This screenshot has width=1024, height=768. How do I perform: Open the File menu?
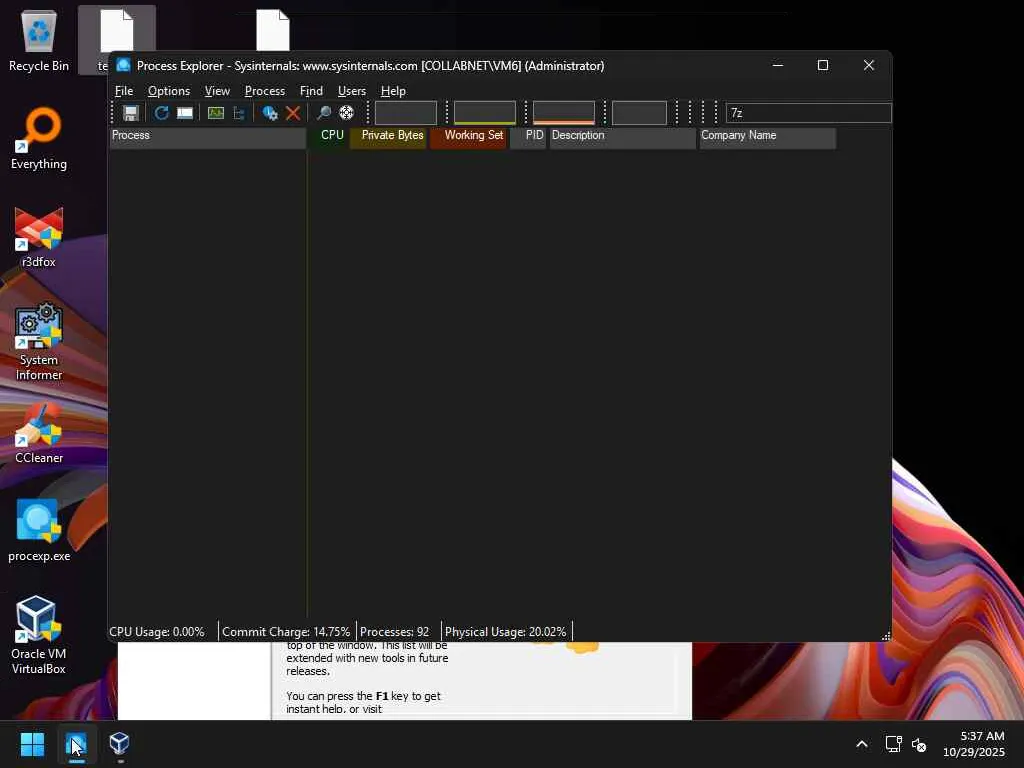coord(124,91)
